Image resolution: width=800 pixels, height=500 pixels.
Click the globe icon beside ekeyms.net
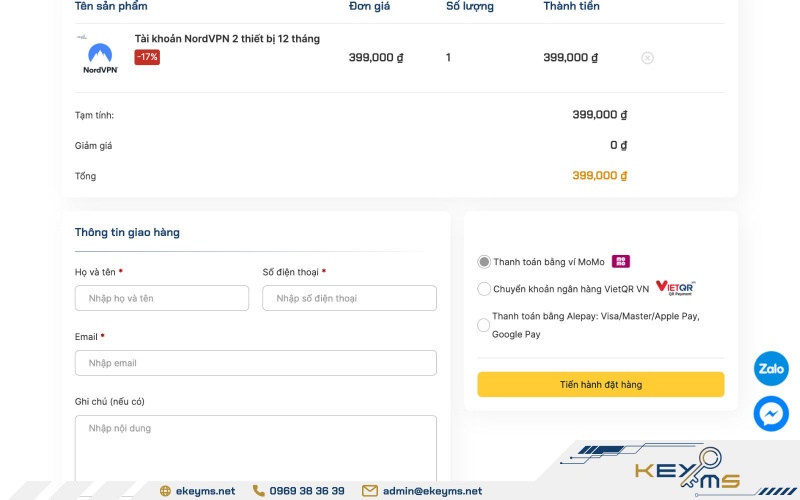coord(165,491)
